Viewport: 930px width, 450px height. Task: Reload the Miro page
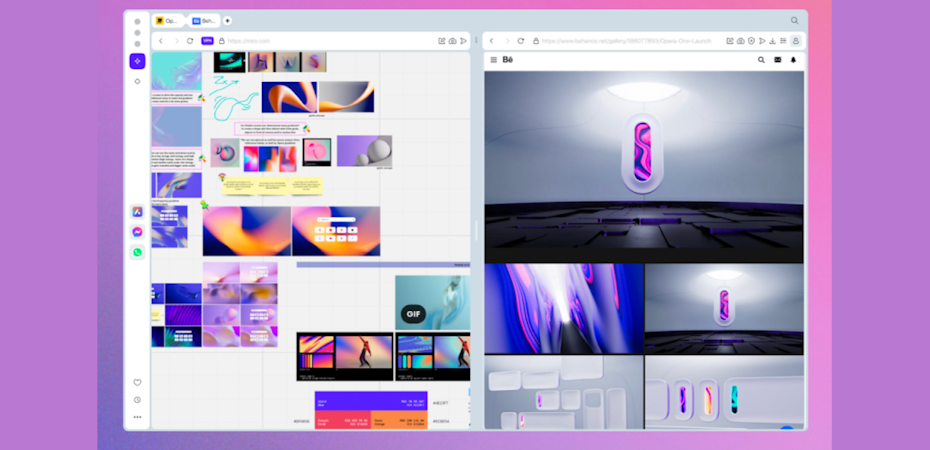point(190,41)
